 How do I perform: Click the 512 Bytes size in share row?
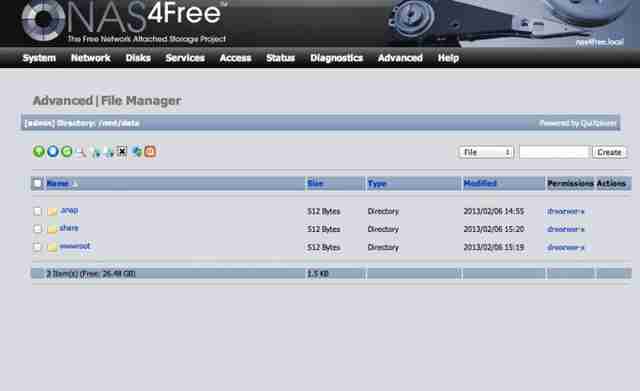coord(323,229)
